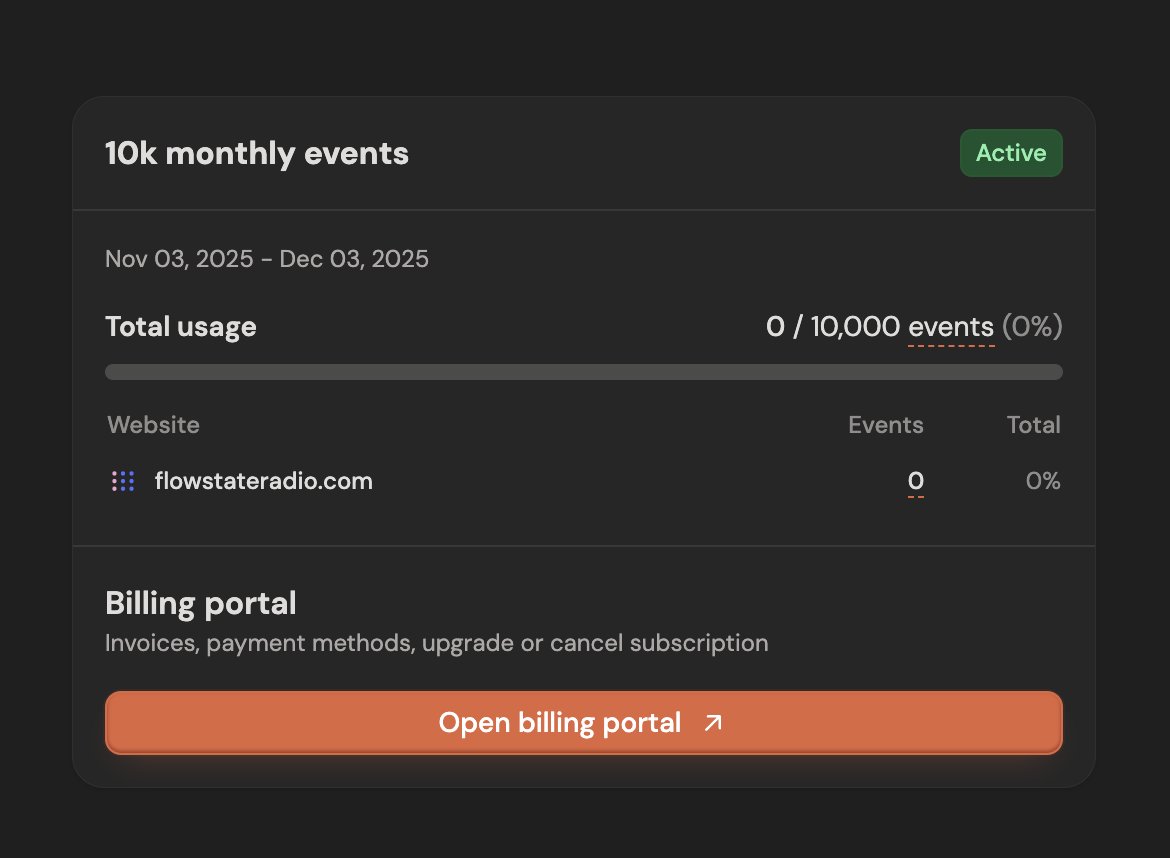Click the Billing portal section heading

[200, 603]
